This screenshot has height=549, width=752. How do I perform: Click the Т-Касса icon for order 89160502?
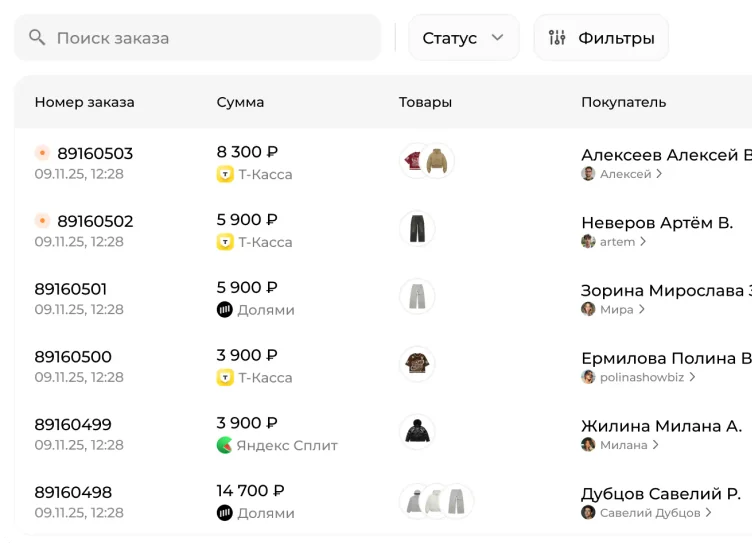(x=225, y=242)
